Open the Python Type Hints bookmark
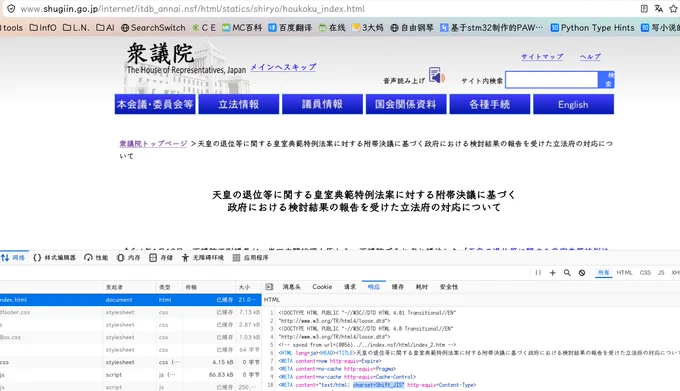 pyautogui.click(x=592, y=28)
